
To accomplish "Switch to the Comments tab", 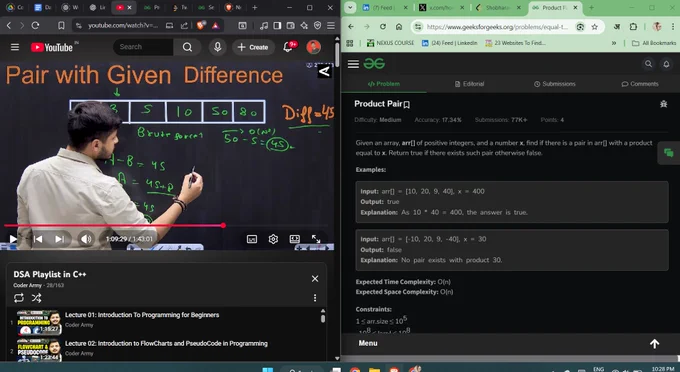I will pos(640,84).
